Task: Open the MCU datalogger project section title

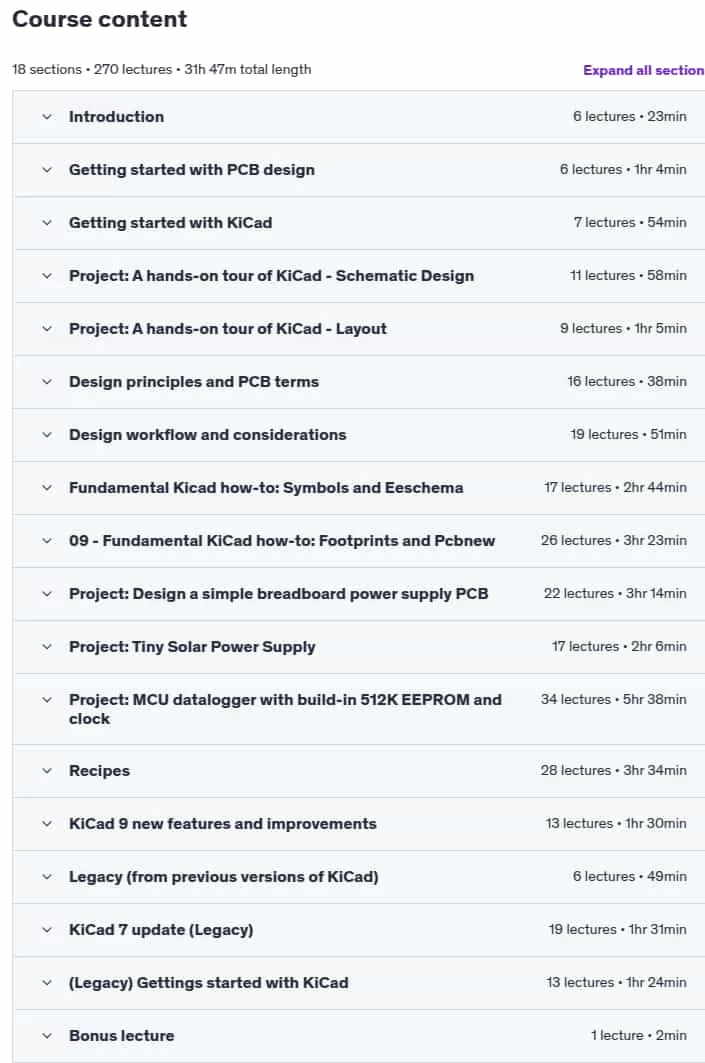Action: click(x=285, y=709)
